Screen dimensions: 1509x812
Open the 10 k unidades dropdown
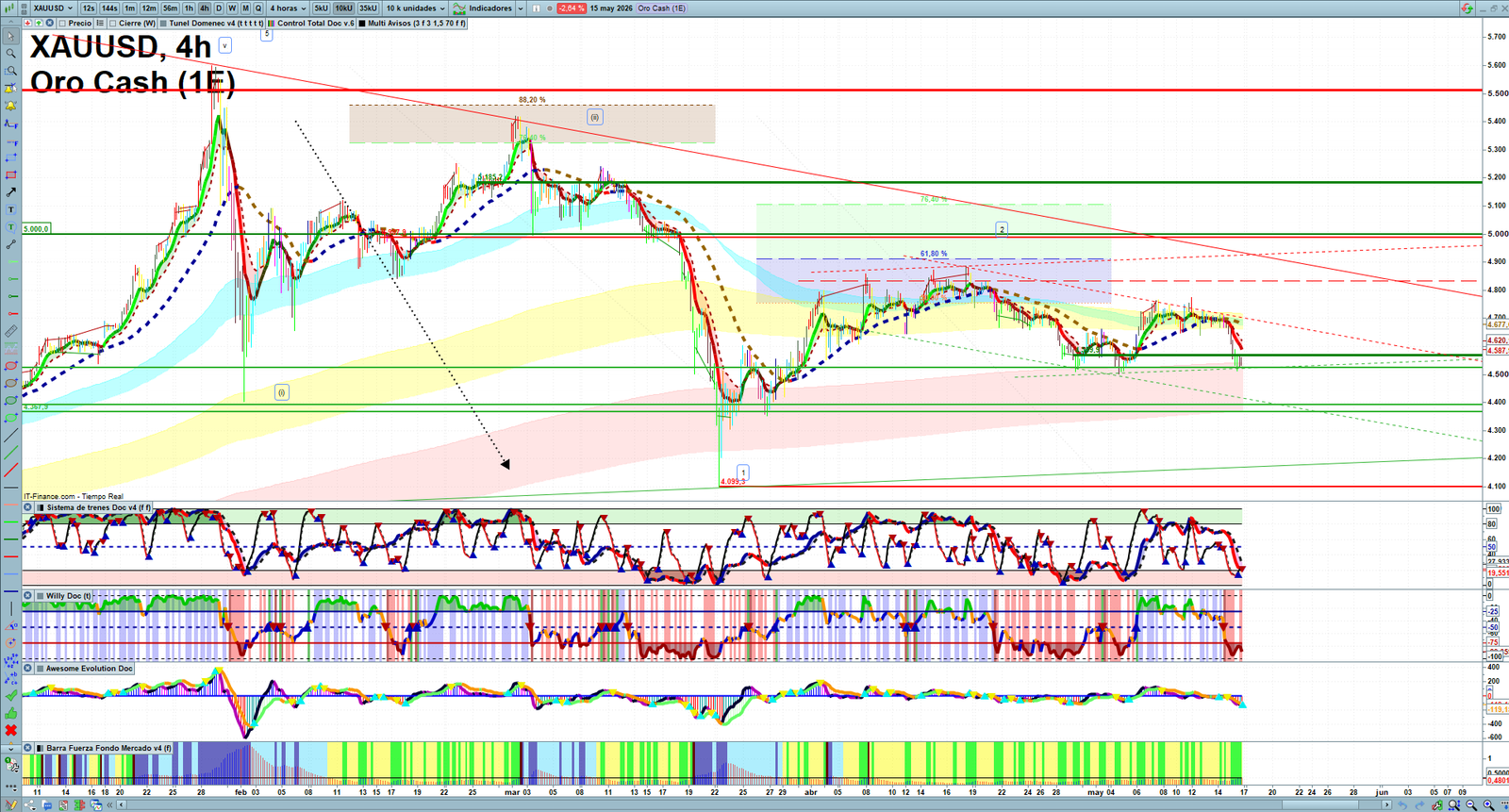pyautogui.click(x=416, y=8)
